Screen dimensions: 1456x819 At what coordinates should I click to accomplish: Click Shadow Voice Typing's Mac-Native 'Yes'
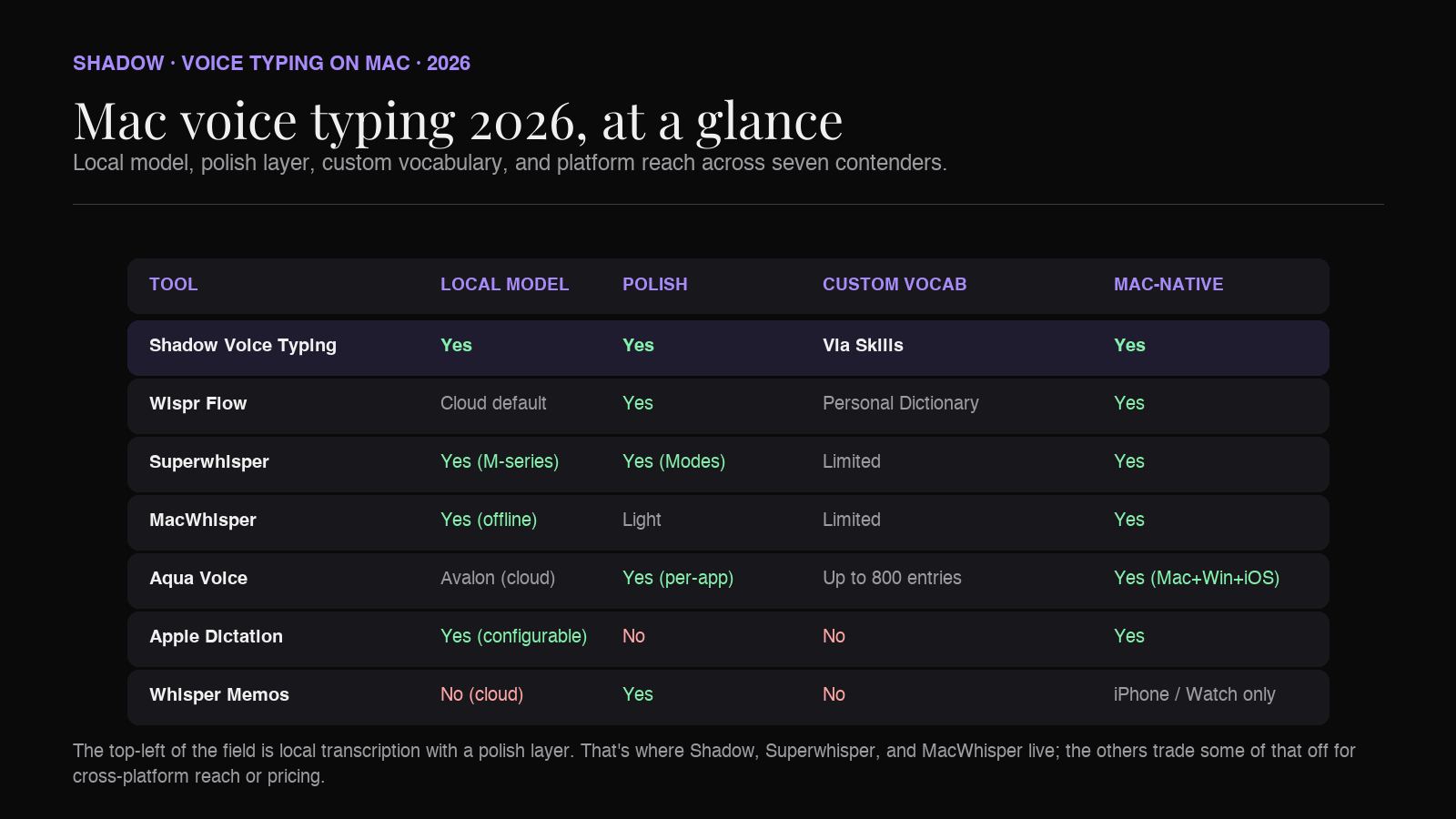click(1129, 346)
